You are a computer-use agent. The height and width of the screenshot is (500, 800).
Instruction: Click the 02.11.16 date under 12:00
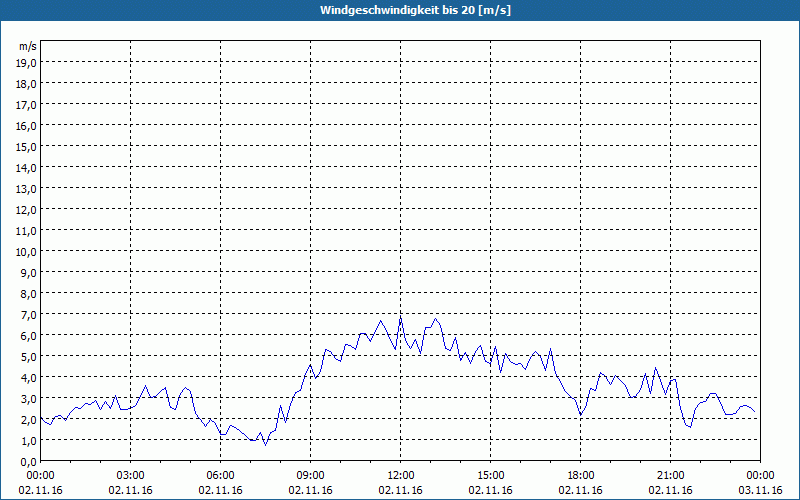point(401,490)
